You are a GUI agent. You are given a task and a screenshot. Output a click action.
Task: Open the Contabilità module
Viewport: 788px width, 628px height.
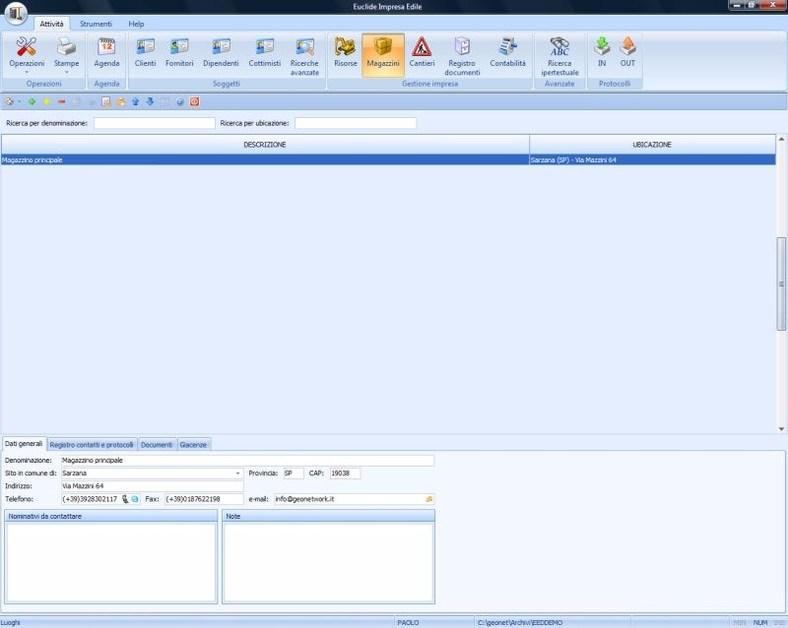click(x=507, y=52)
